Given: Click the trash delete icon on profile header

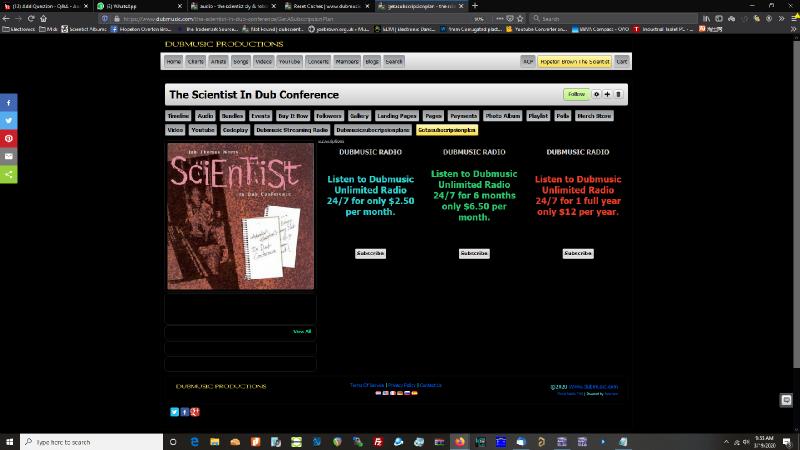Looking at the screenshot, I should 618,94.
